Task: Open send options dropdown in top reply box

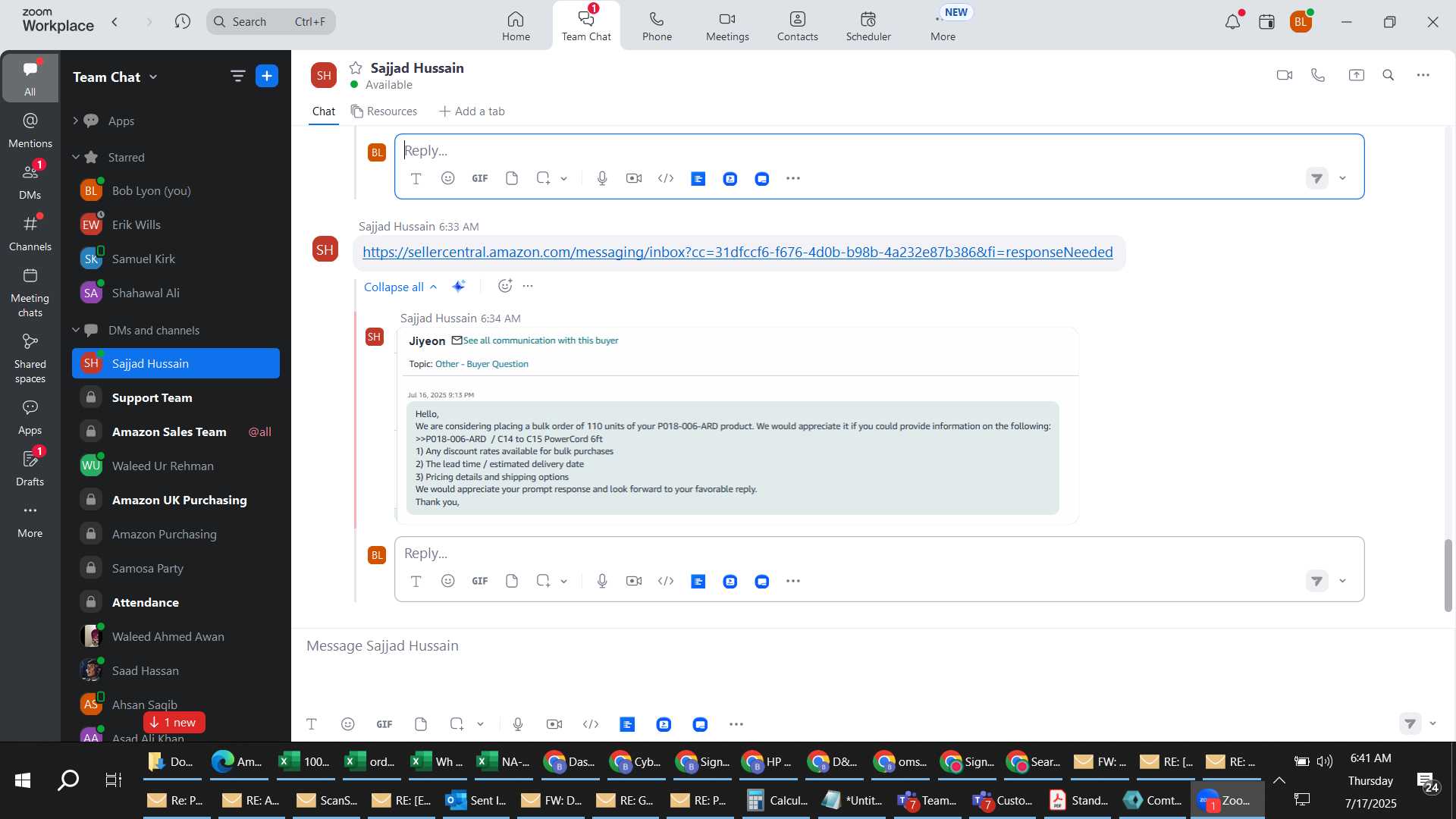Action: point(1343,178)
